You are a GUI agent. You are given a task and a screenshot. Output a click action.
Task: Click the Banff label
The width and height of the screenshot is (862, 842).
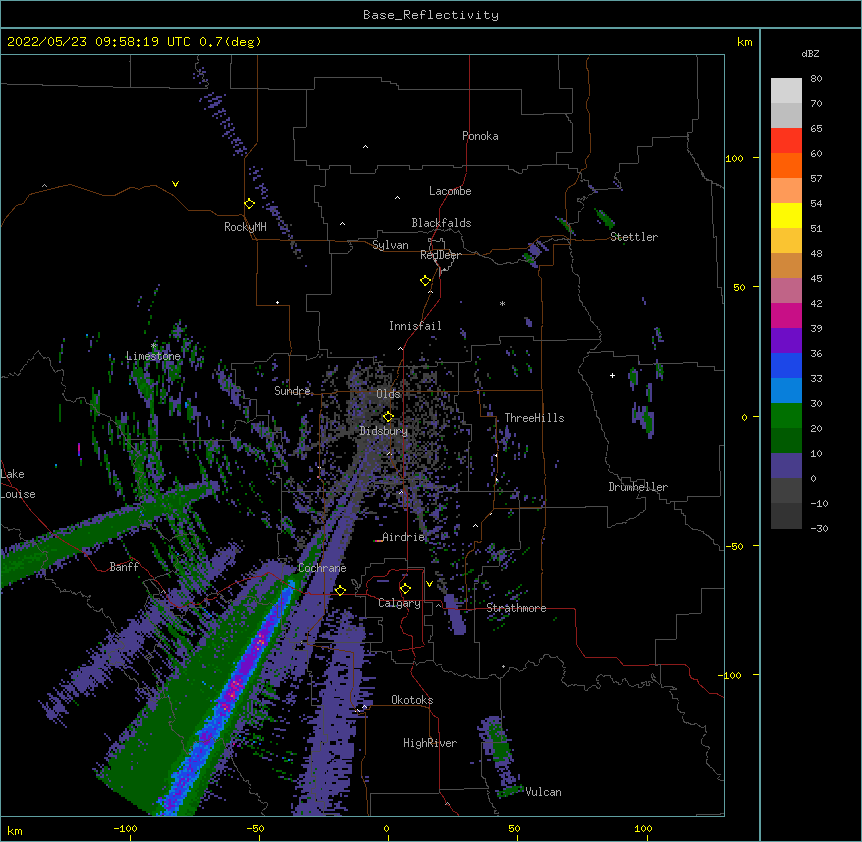coord(124,567)
